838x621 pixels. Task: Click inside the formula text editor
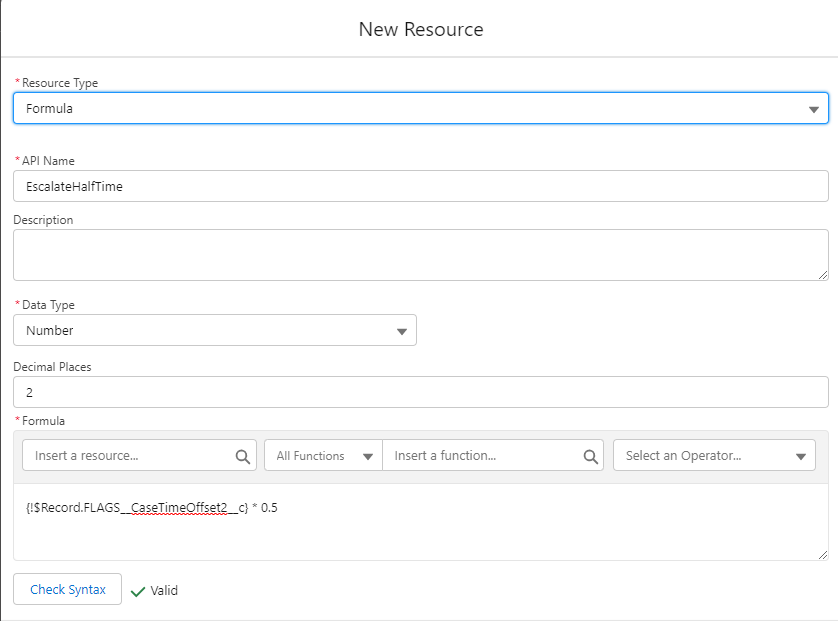pyautogui.click(x=421, y=522)
